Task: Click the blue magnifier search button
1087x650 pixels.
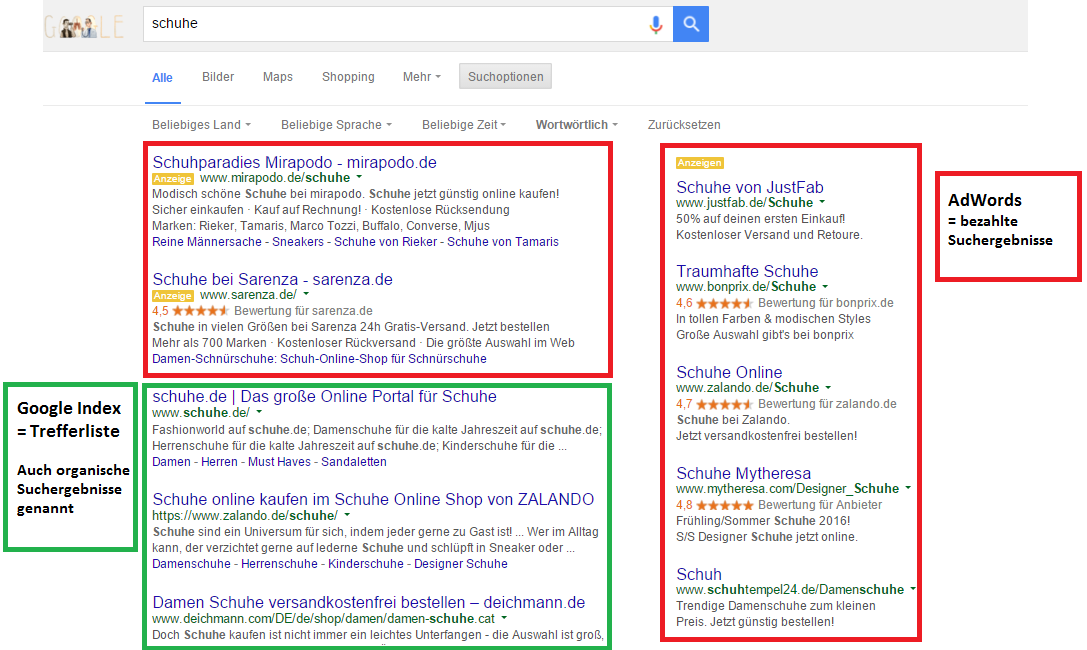Action: tap(691, 25)
